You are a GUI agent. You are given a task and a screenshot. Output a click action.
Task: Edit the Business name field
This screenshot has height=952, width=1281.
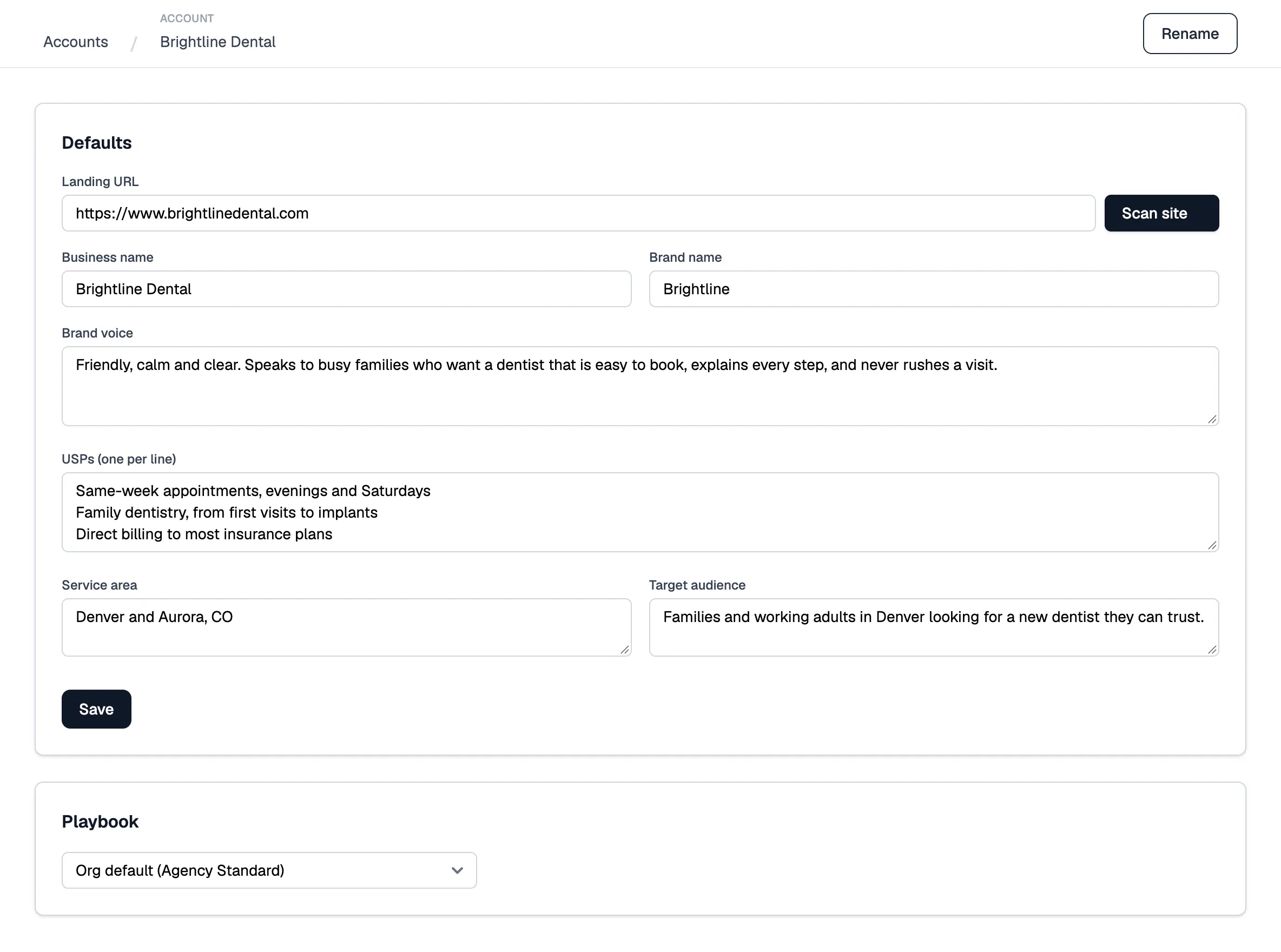coord(346,289)
